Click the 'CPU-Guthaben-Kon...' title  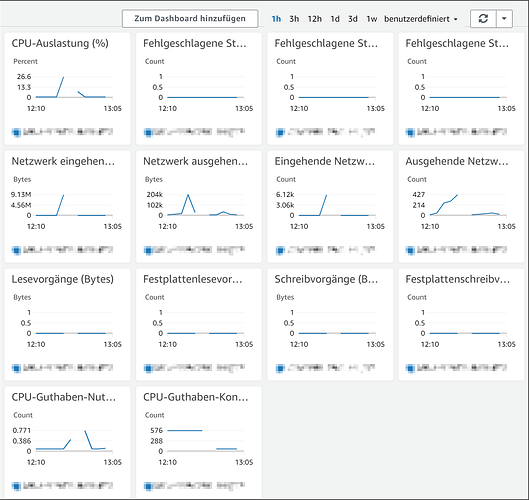[196, 397]
